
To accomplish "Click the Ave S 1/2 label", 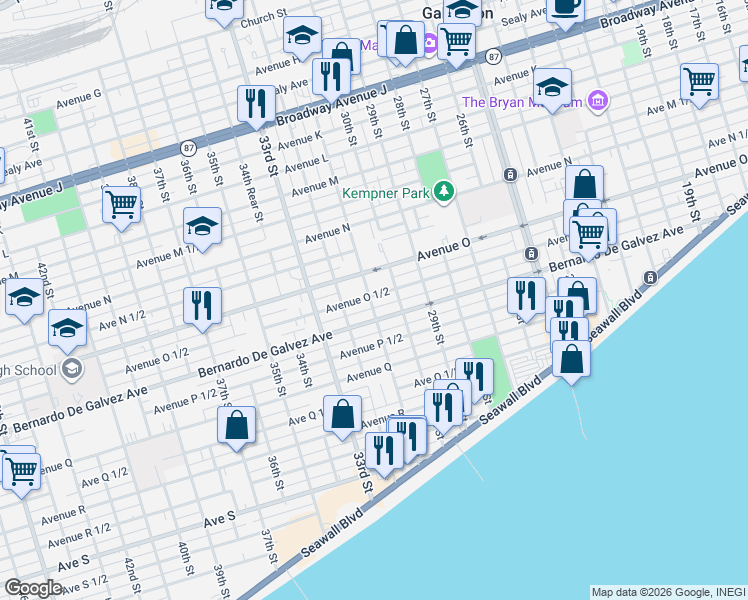I will (x=84, y=585).
